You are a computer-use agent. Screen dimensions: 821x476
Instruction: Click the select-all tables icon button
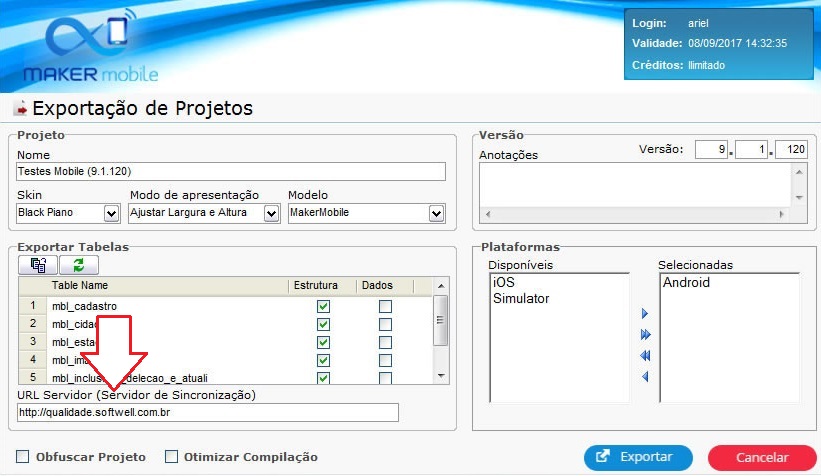pos(38,265)
